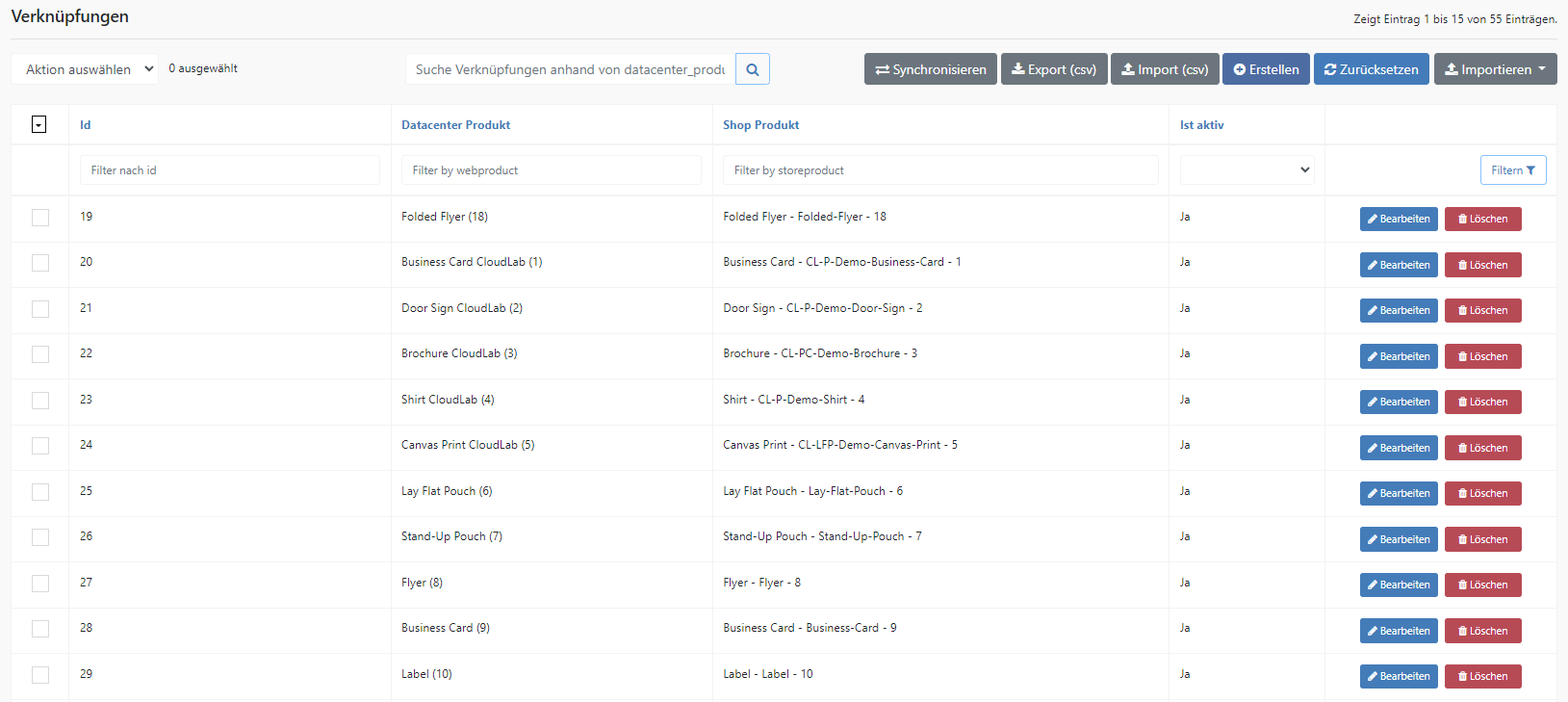The width and height of the screenshot is (1568, 702).
Task: Edit Label (10) row via Bearbeiten
Action: coord(1399,676)
